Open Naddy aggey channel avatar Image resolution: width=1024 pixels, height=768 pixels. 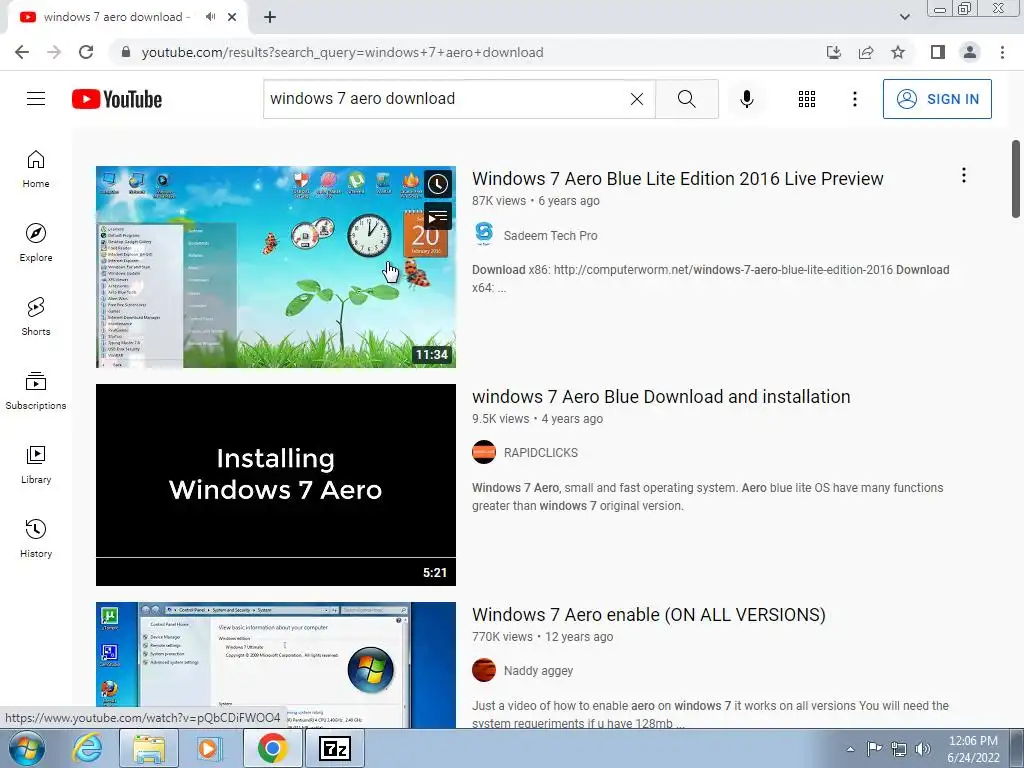click(x=484, y=670)
